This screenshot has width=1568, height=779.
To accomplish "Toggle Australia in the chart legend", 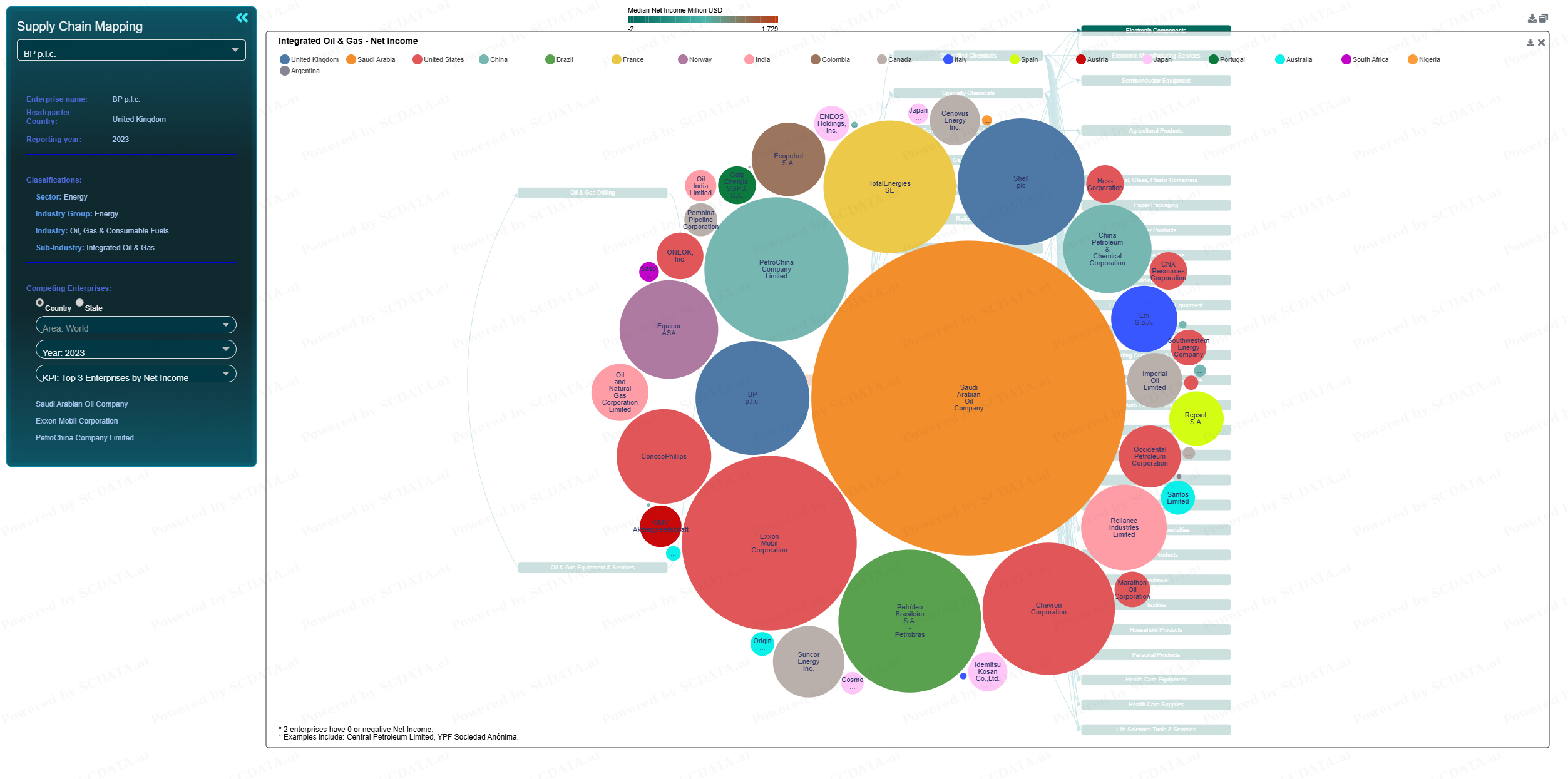I will 1294,59.
